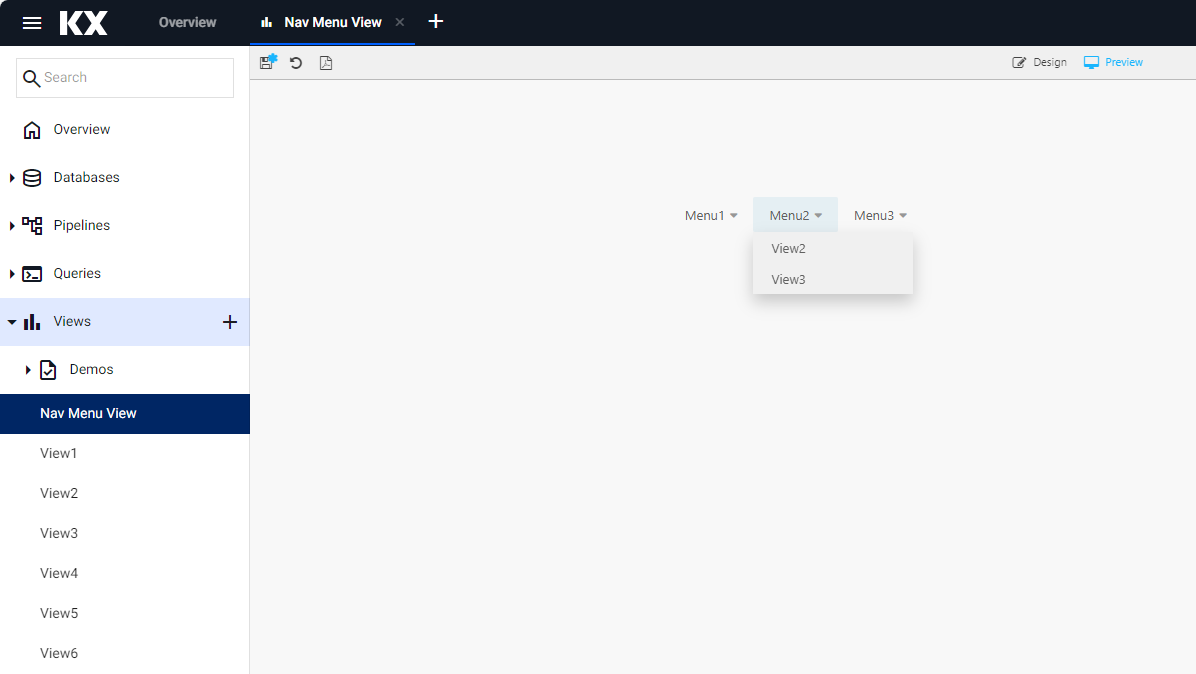Switch to Design mode
Image resolution: width=1196 pixels, height=674 pixels.
pyautogui.click(x=1040, y=62)
